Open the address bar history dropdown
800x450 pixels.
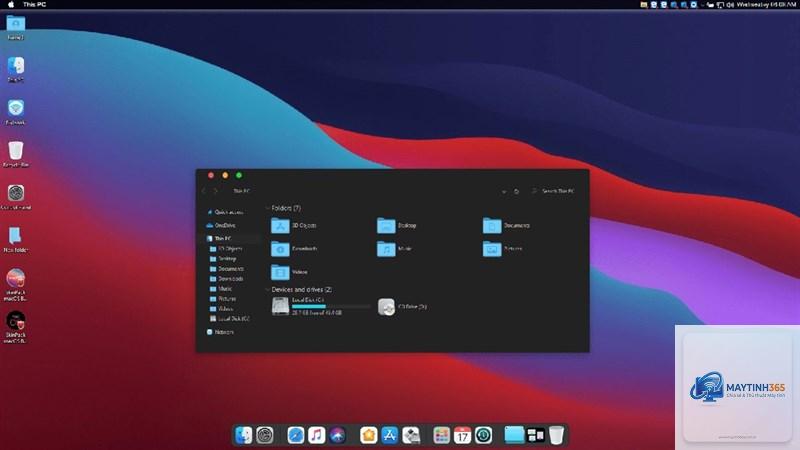pos(504,191)
